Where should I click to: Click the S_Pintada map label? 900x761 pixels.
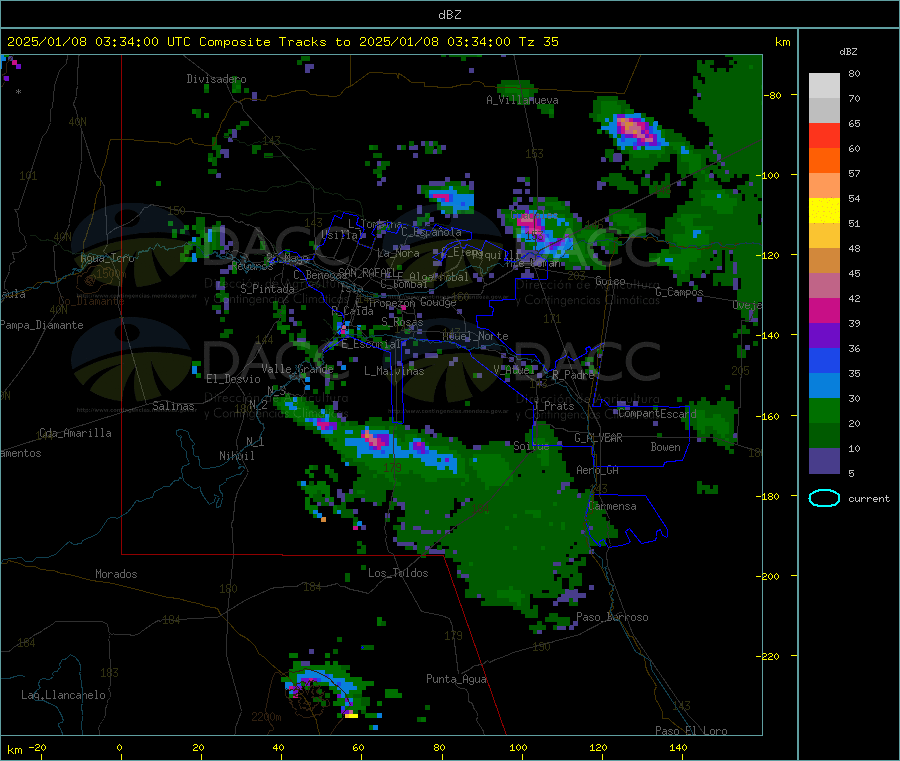pyautogui.click(x=267, y=289)
